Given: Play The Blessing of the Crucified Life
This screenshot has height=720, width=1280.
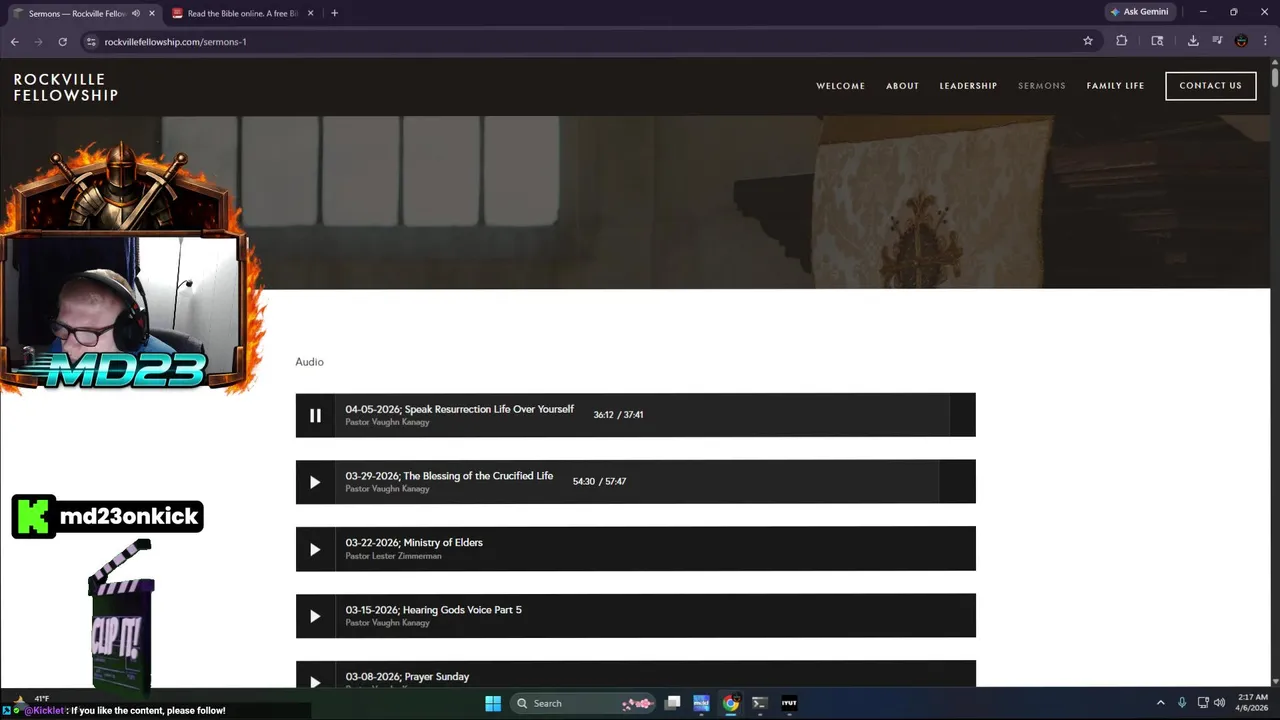Looking at the screenshot, I should [315, 482].
